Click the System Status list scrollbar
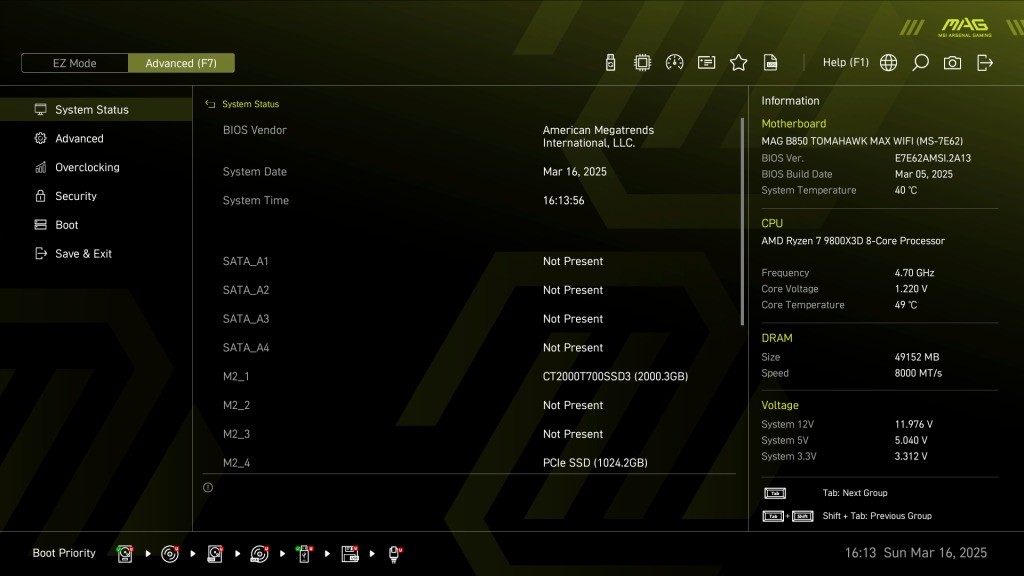1024x576 pixels. point(742,221)
